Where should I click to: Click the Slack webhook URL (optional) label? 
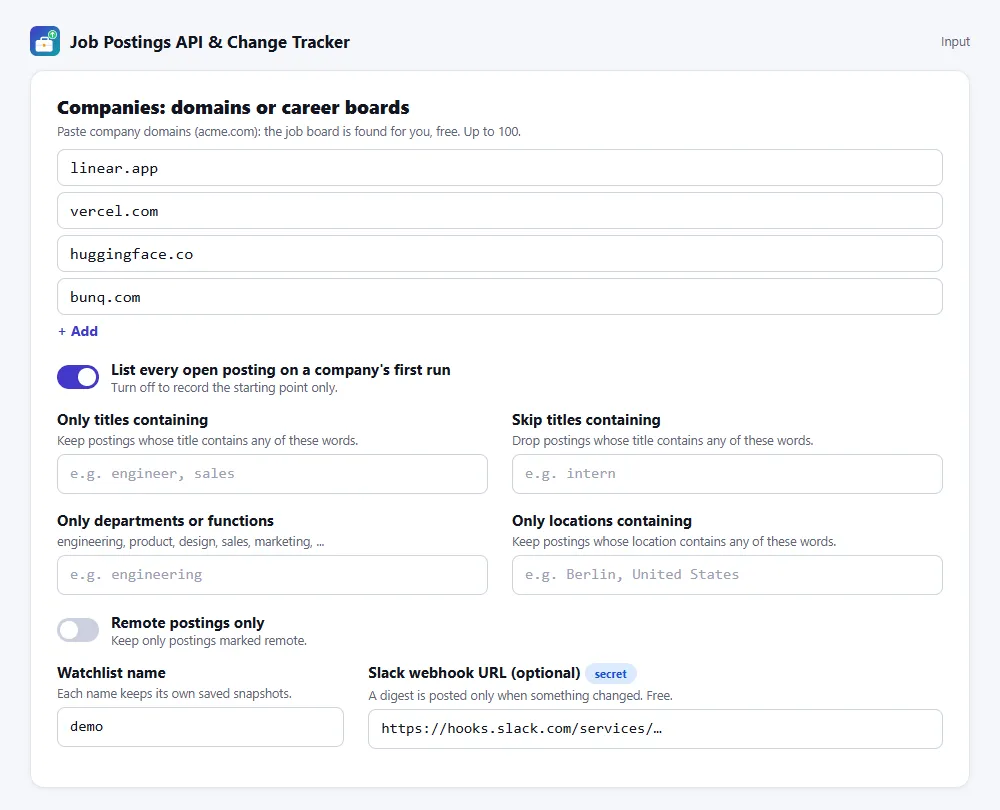474,673
